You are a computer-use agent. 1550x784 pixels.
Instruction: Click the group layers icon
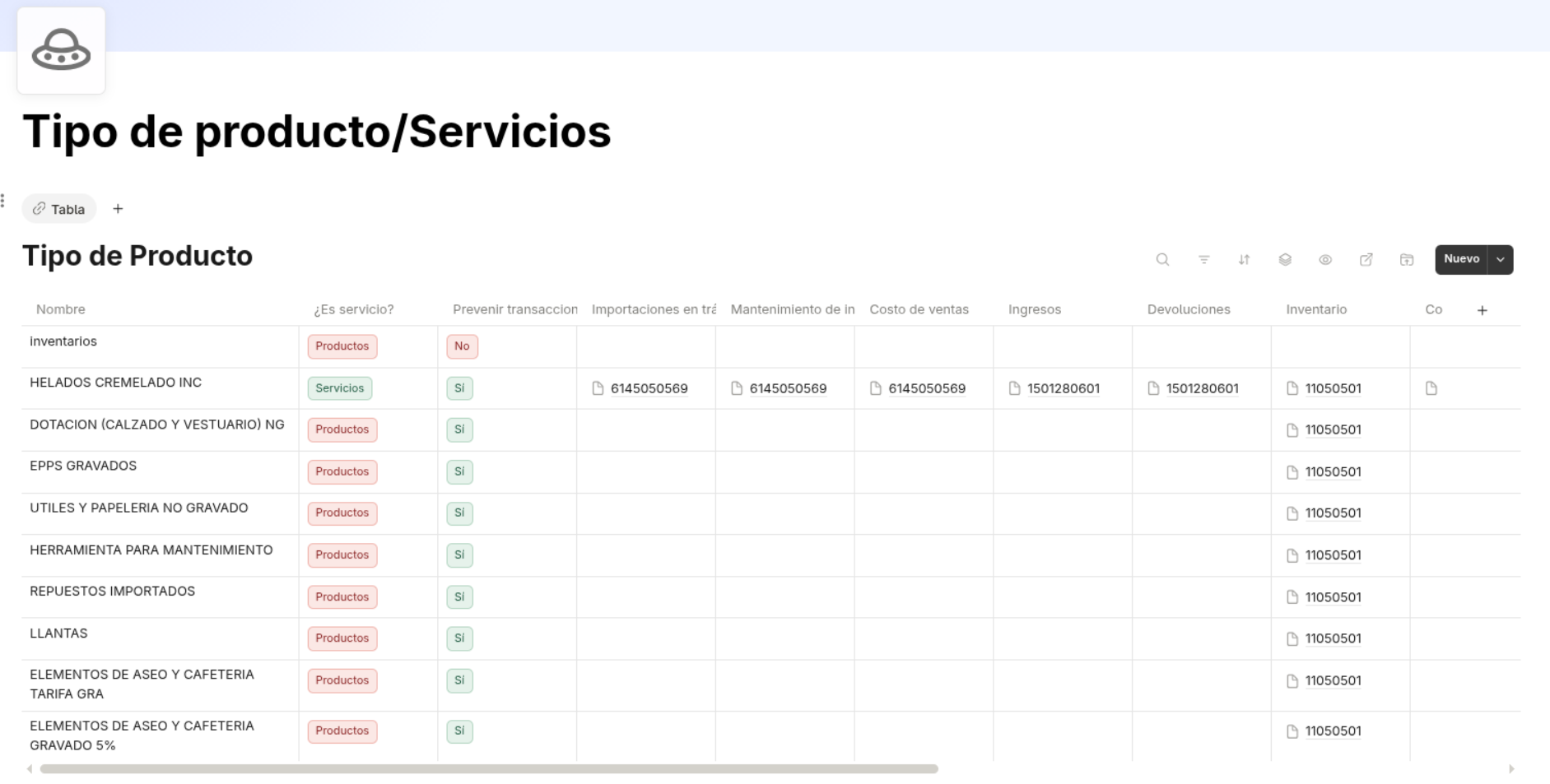pos(1285,259)
